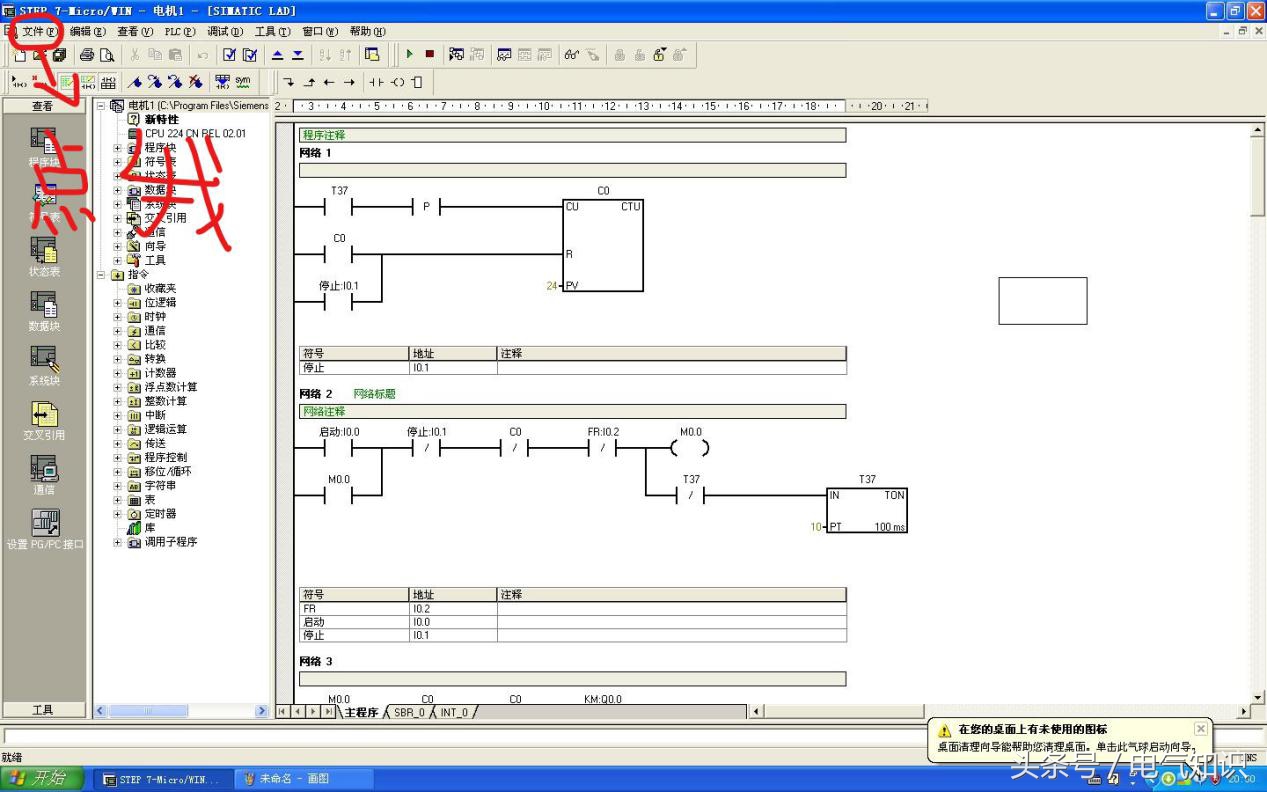
Task: Click the Windows 开始 Start button
Action: coord(40,779)
